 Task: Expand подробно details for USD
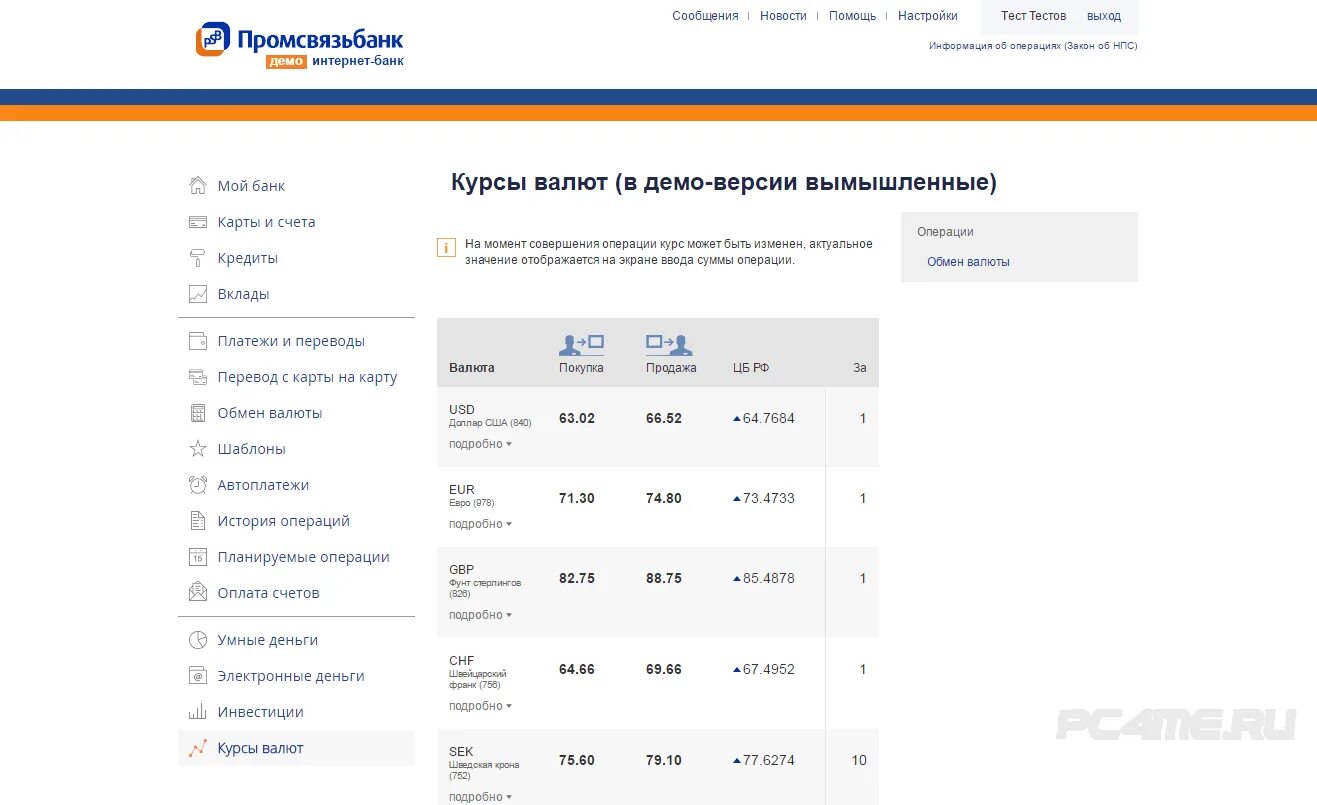point(480,444)
